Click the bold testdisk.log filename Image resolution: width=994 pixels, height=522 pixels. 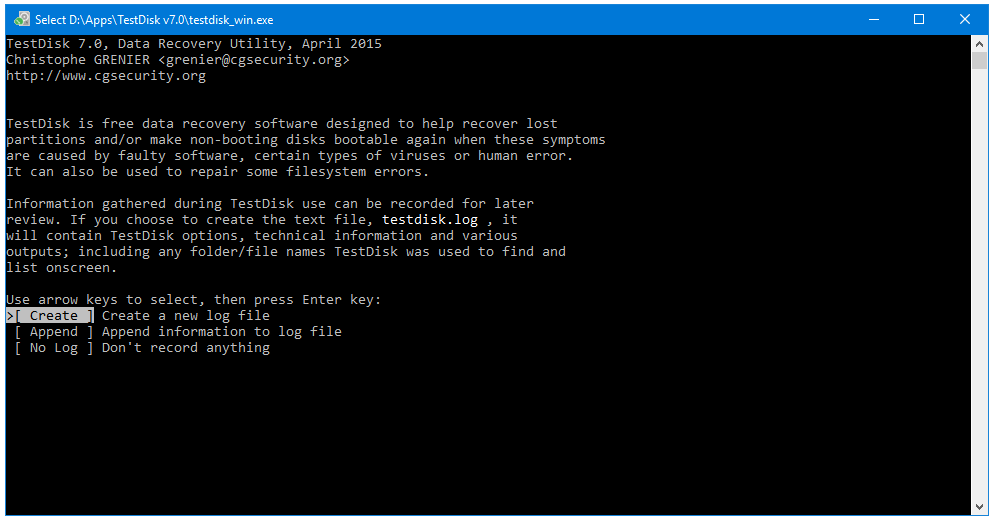[430, 219]
